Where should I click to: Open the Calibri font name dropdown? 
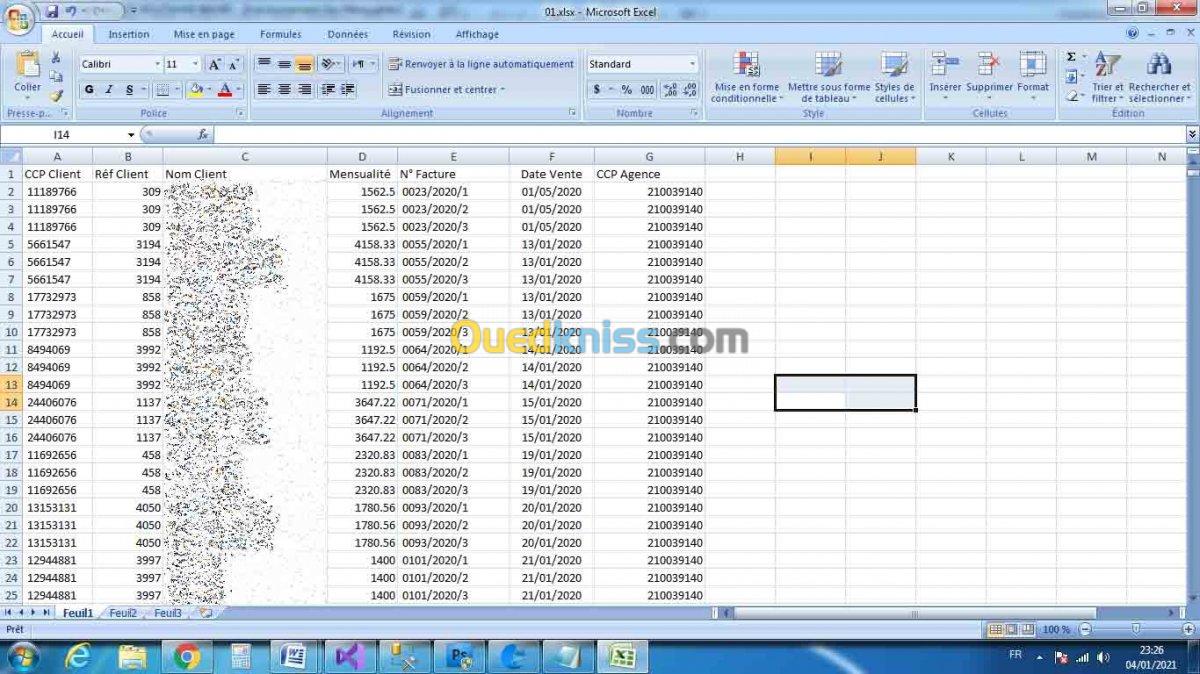(157, 64)
